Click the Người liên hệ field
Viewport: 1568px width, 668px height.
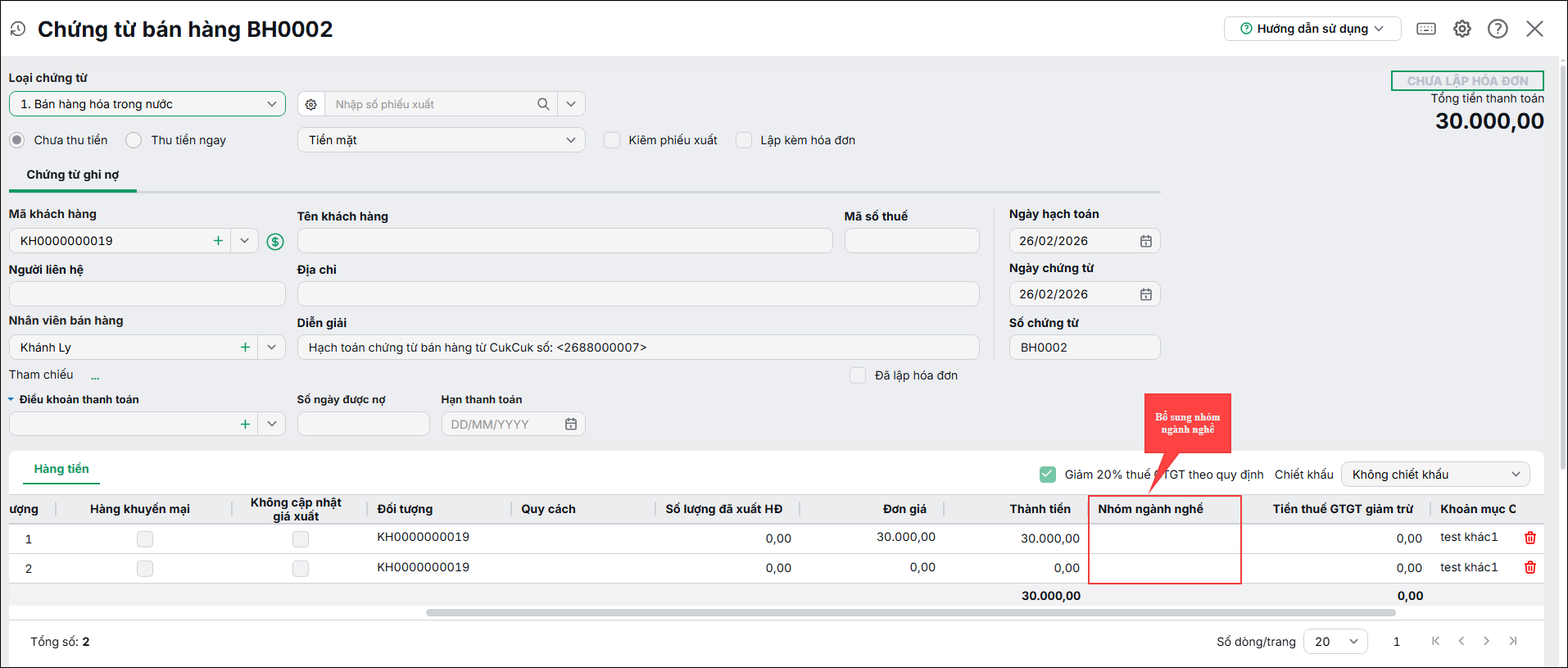[x=147, y=294]
